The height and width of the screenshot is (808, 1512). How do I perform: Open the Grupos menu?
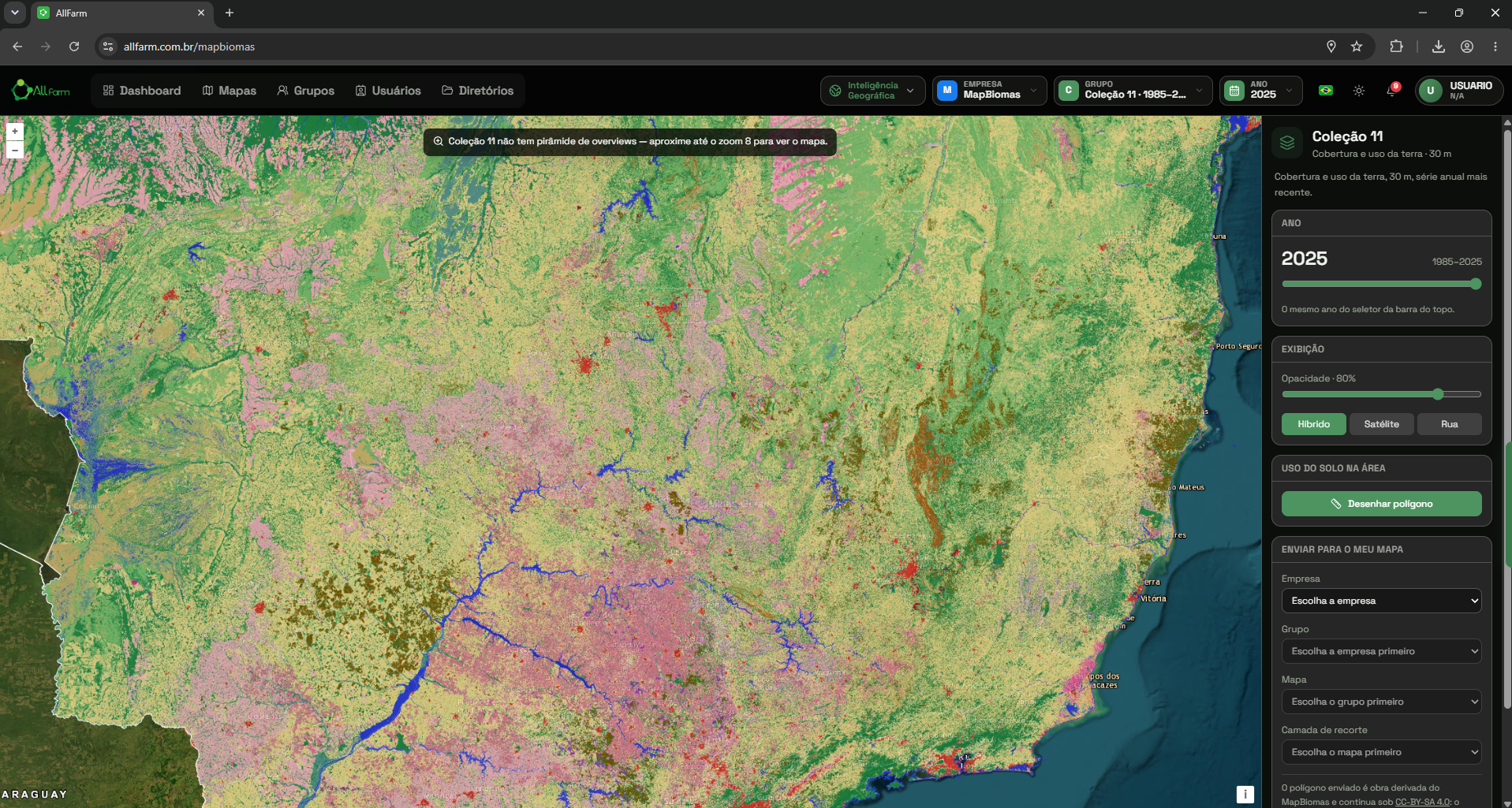(x=306, y=91)
